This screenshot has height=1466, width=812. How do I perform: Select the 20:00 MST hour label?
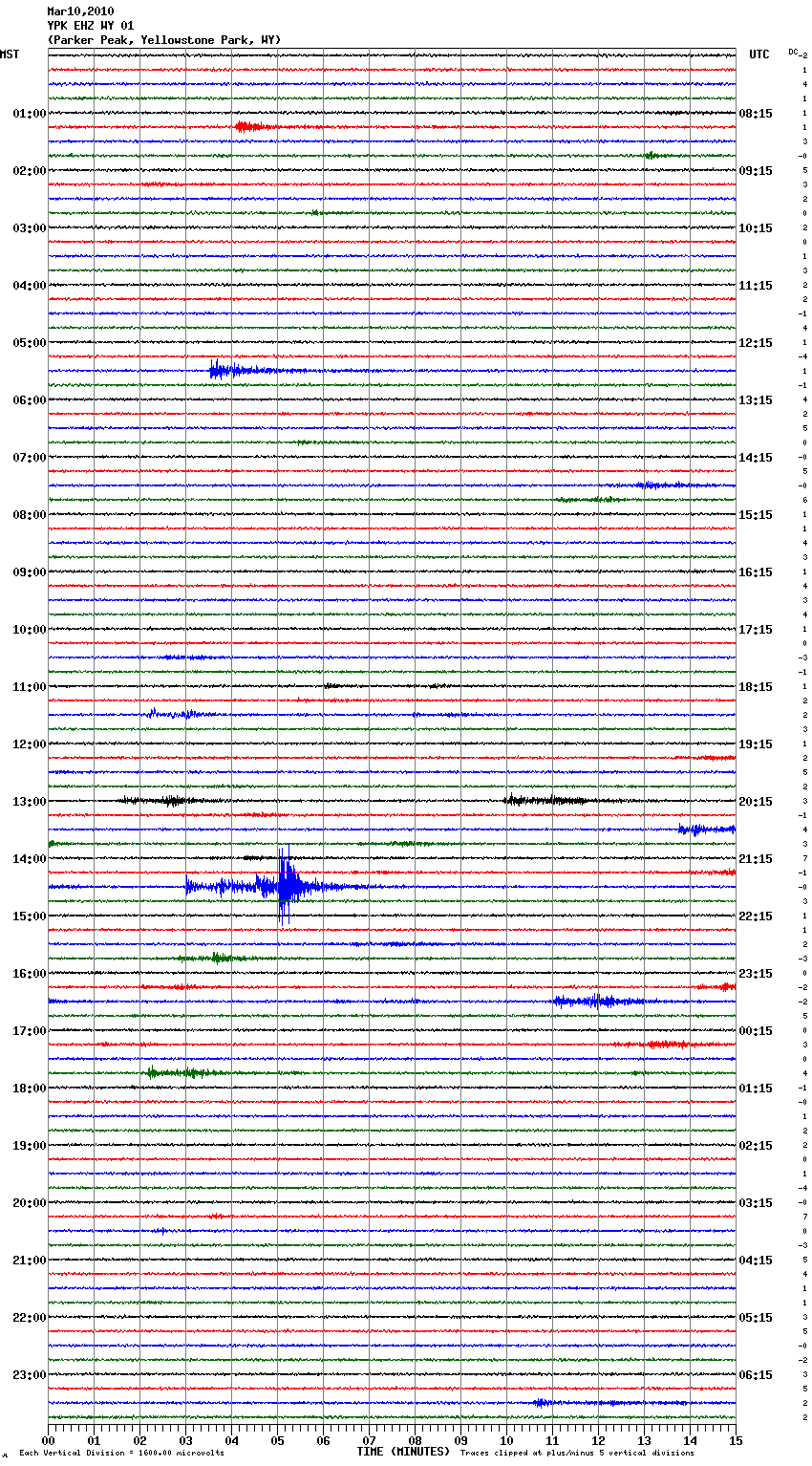point(29,1203)
